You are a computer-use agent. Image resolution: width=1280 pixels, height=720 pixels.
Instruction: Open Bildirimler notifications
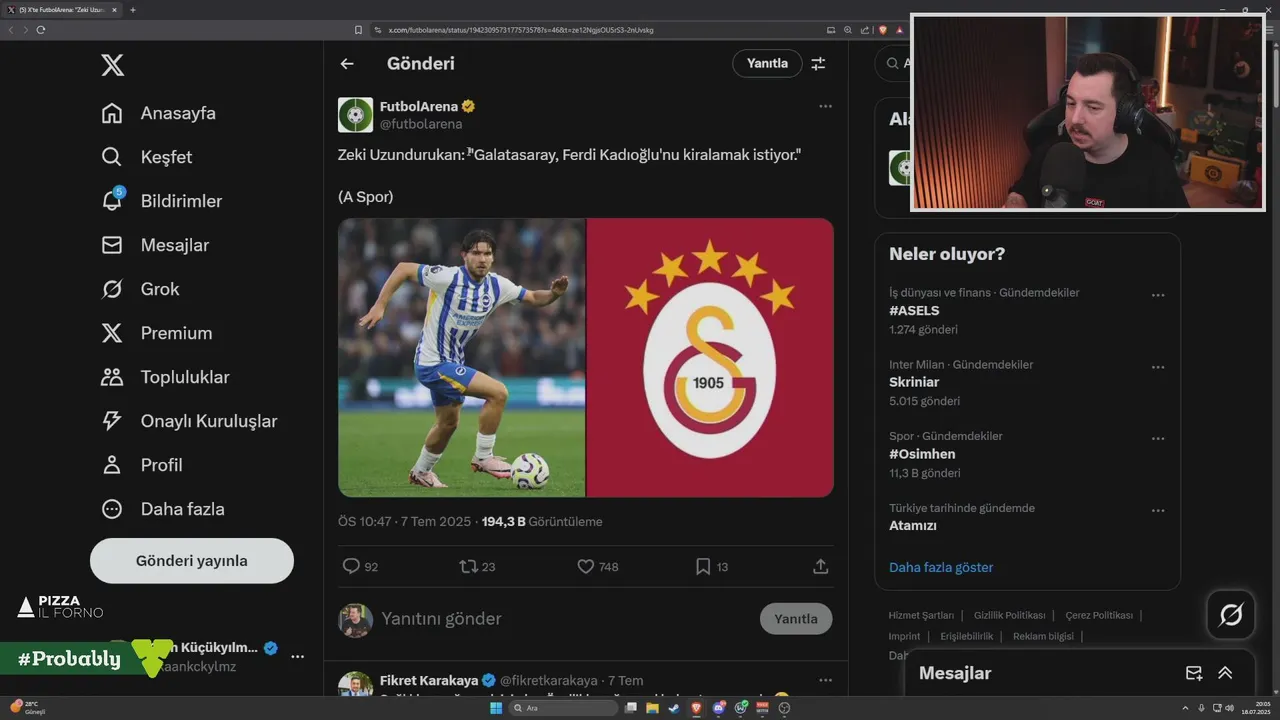pyautogui.click(x=161, y=201)
